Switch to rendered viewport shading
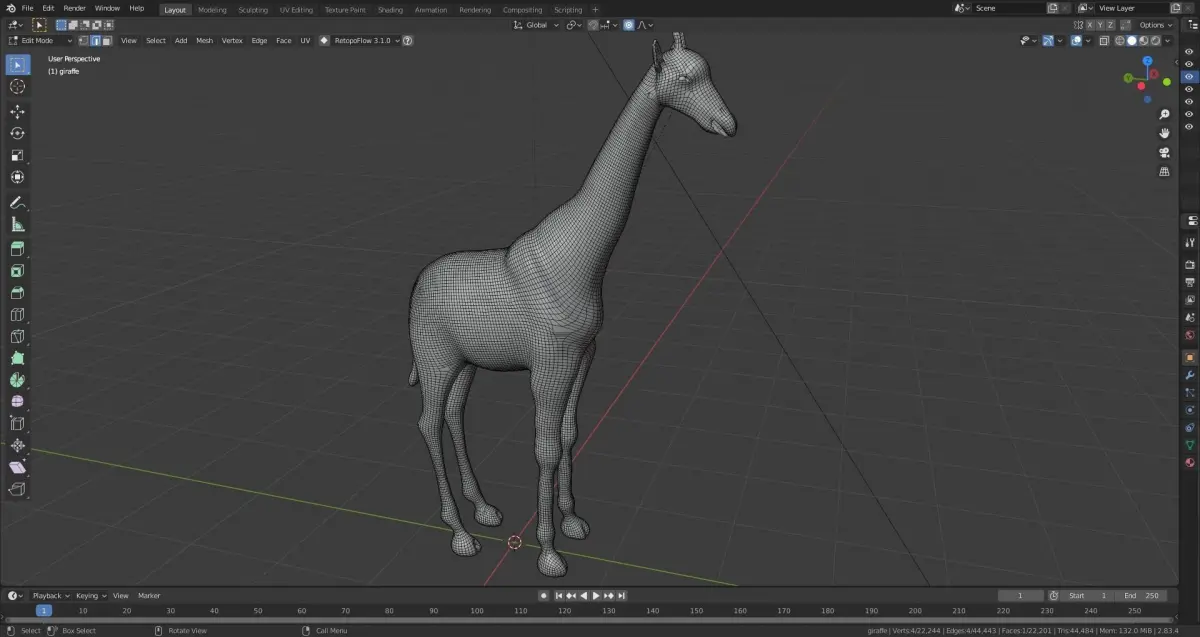This screenshot has width=1200, height=637. 1155,41
